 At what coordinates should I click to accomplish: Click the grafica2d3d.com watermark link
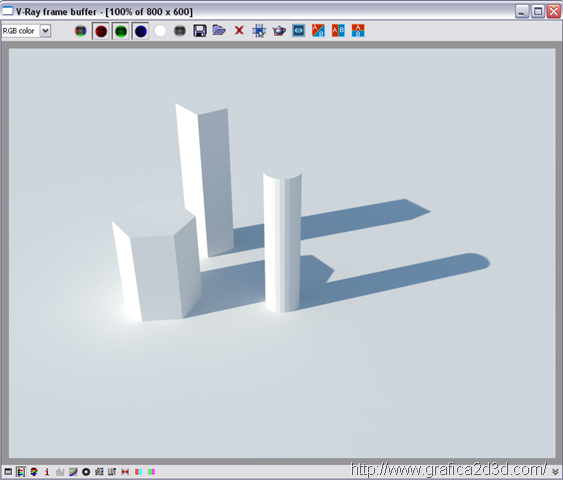coord(448,470)
